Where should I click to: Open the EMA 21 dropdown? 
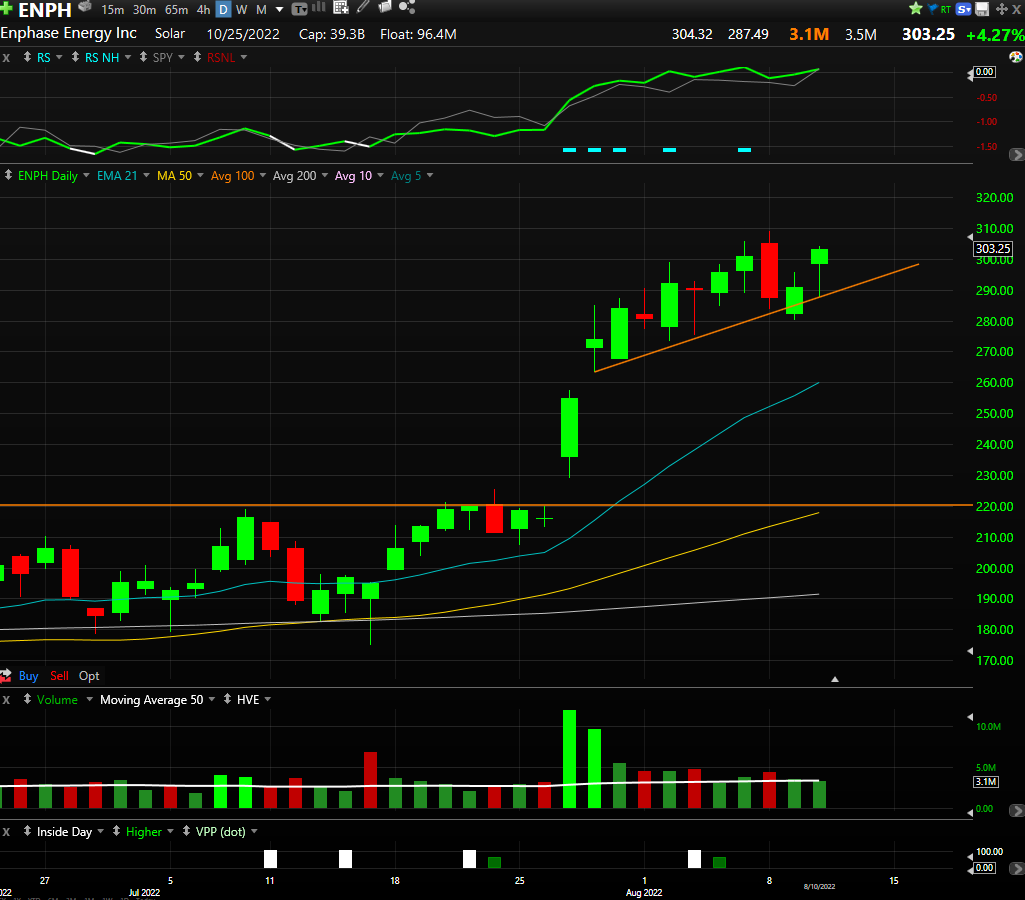146,175
